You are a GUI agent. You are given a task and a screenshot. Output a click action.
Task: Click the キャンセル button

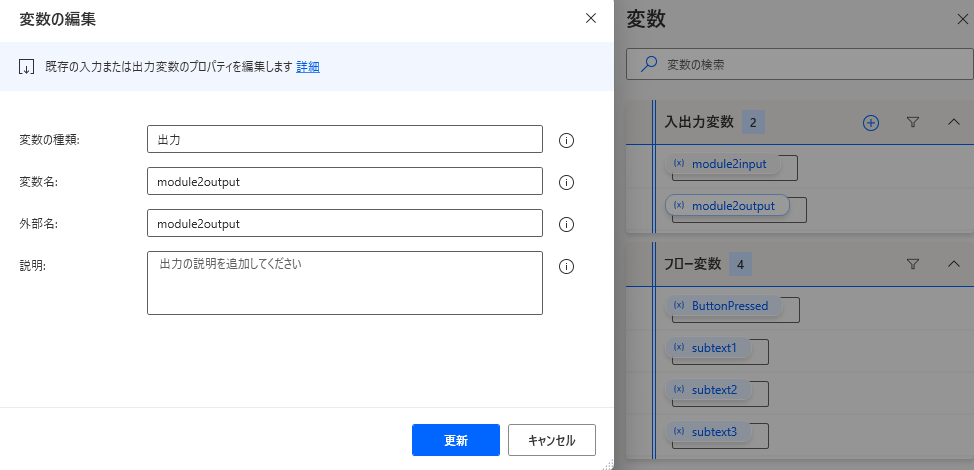pyautogui.click(x=552, y=440)
